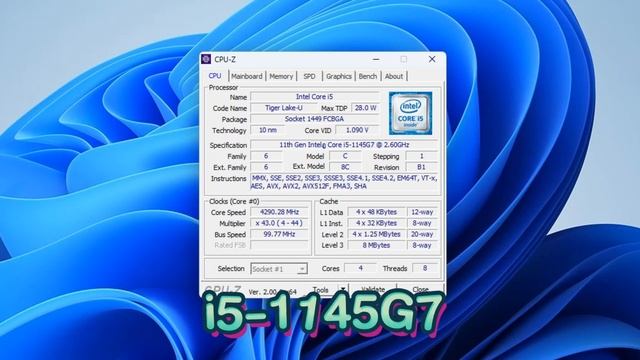This screenshot has height=360, width=640.
Task: Click the Level 3 value '8 MBytes'
Action: pyautogui.click(x=376, y=245)
